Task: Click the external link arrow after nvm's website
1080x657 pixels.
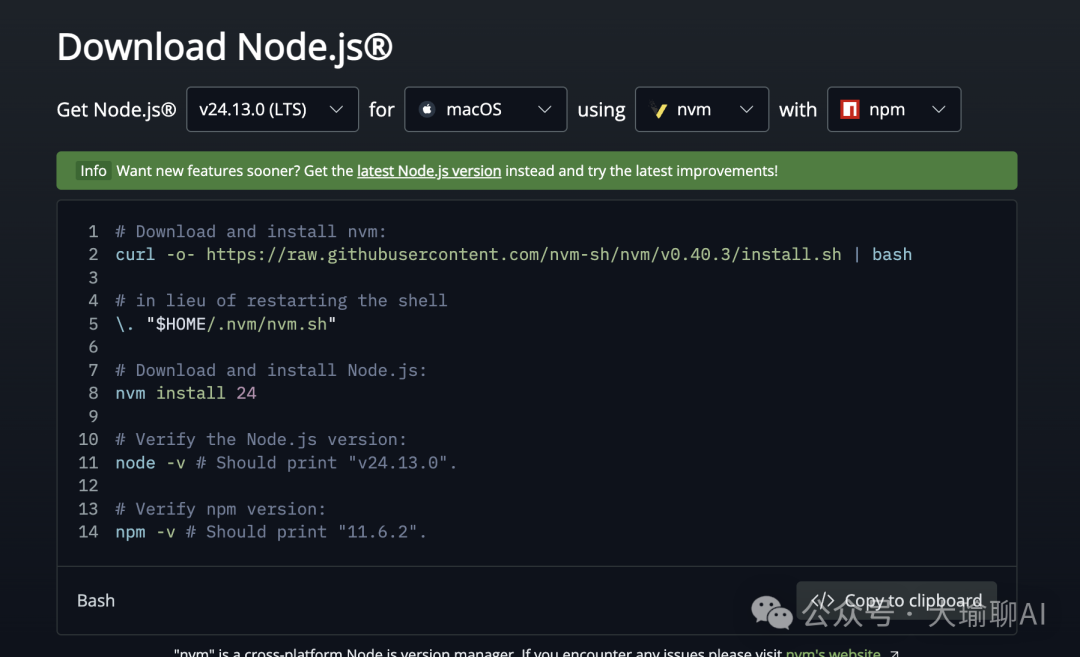Action: 894,653
